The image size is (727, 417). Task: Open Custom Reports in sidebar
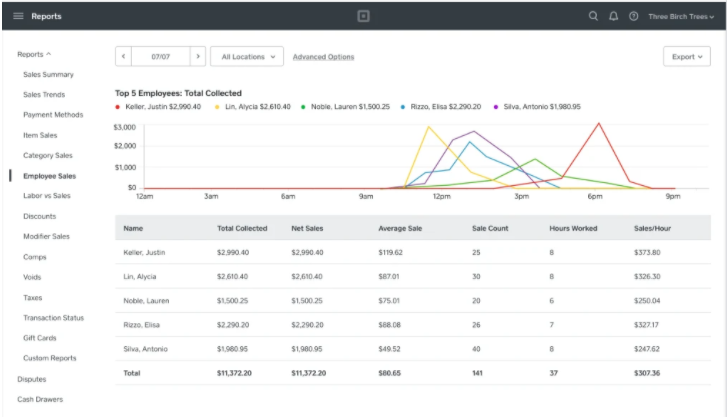pyautogui.click(x=50, y=358)
